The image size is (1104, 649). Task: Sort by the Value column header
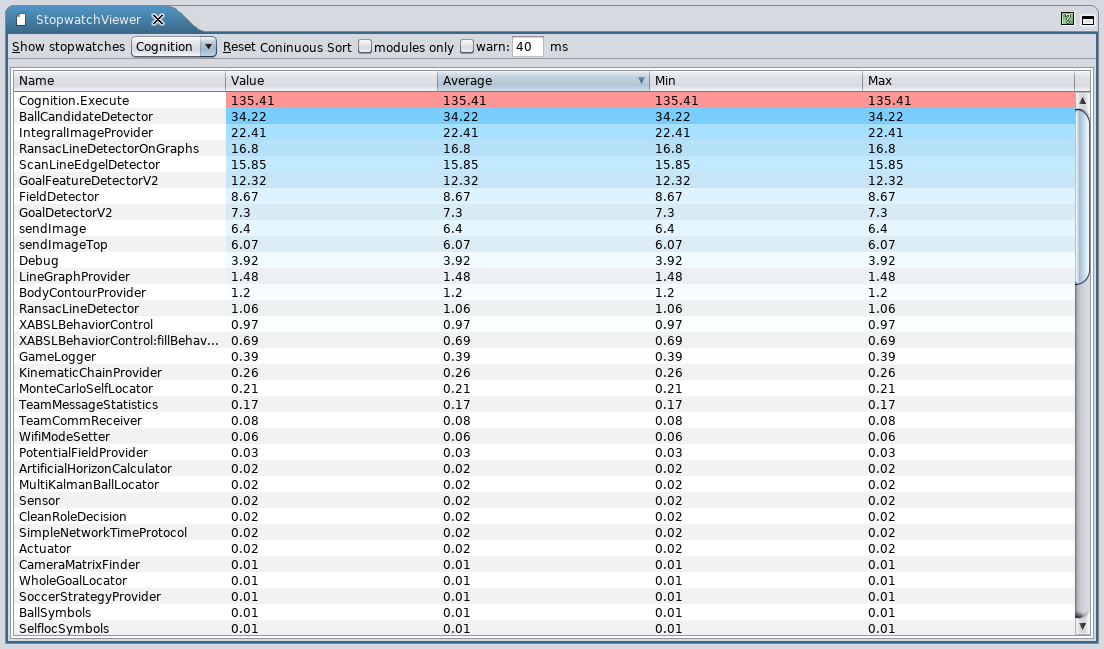pos(331,81)
